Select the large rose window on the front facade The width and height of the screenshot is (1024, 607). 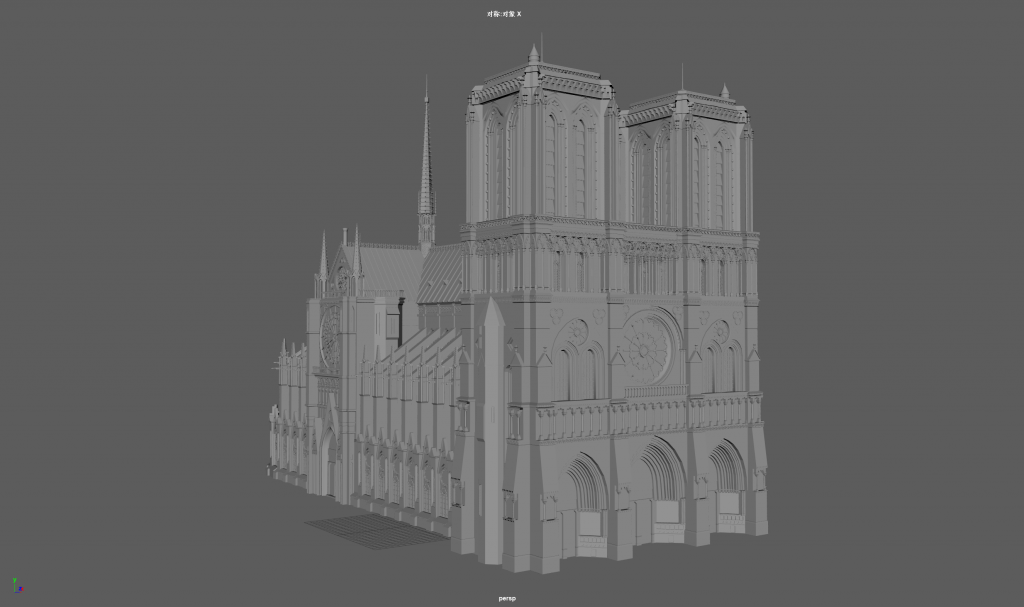point(646,349)
